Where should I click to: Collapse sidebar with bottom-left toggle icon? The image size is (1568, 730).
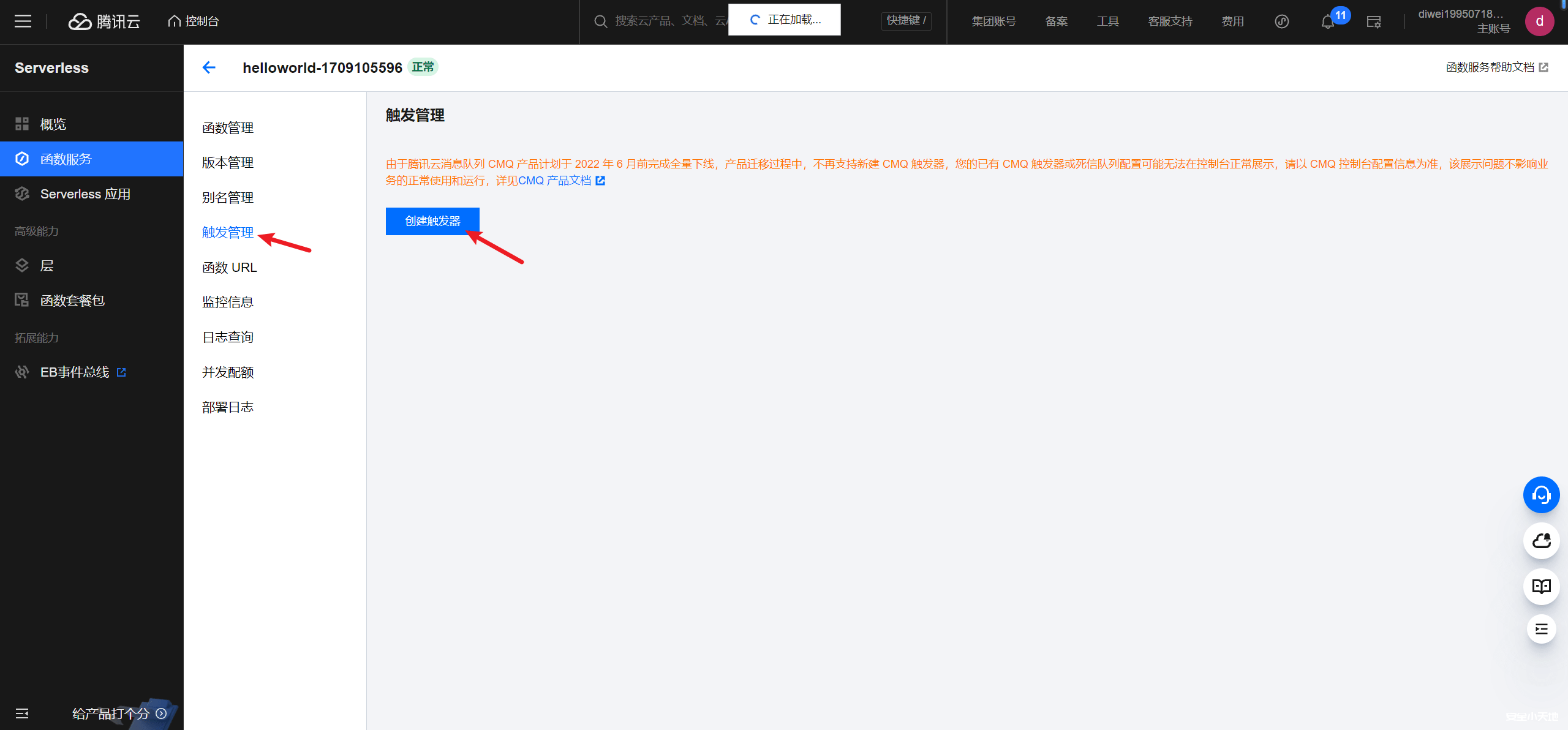pyautogui.click(x=22, y=713)
